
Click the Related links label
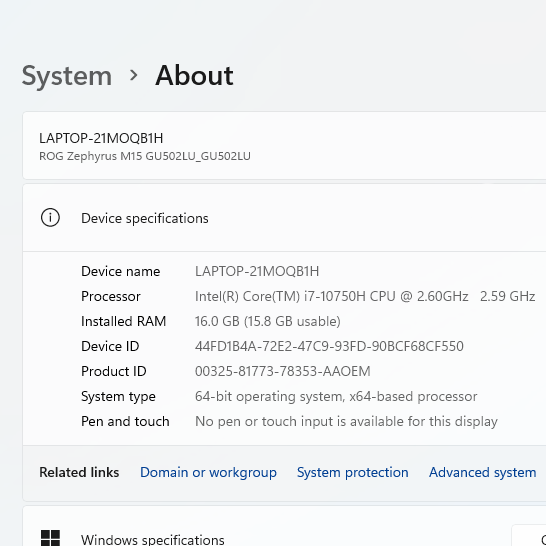(79, 473)
